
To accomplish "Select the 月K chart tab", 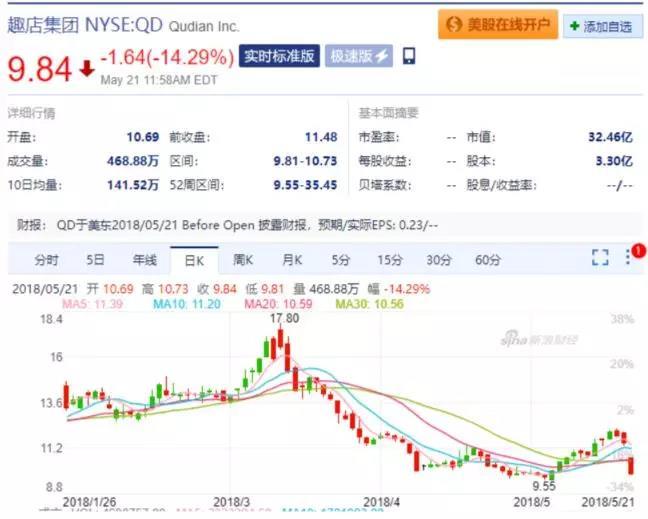I will point(292,260).
